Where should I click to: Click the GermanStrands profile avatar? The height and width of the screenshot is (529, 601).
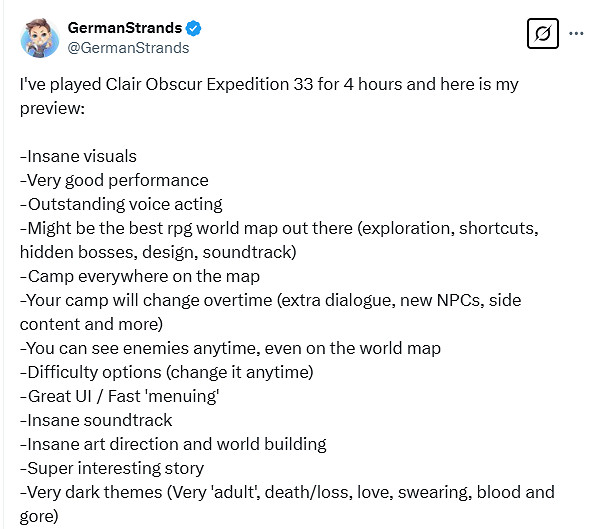pos(40,38)
